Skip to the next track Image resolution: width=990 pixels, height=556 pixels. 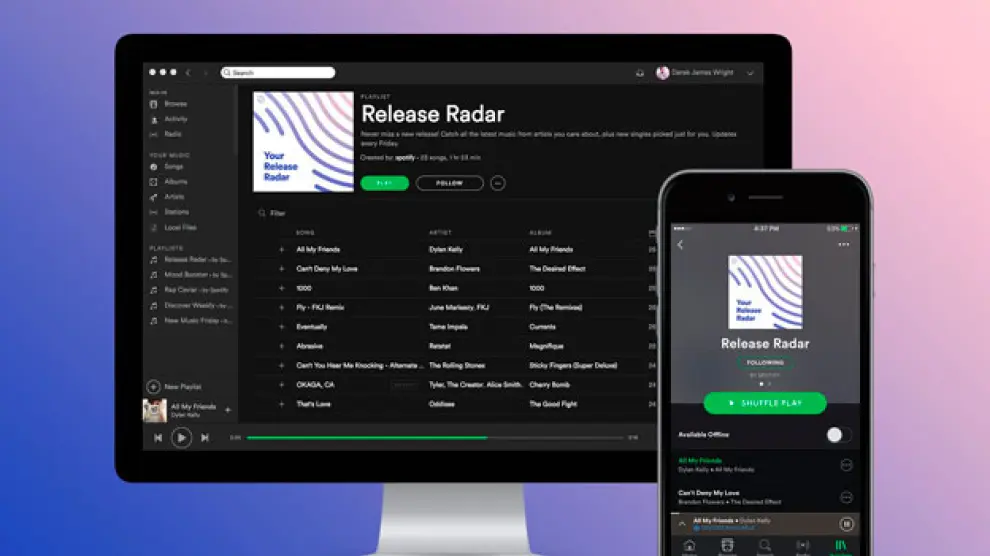point(205,438)
